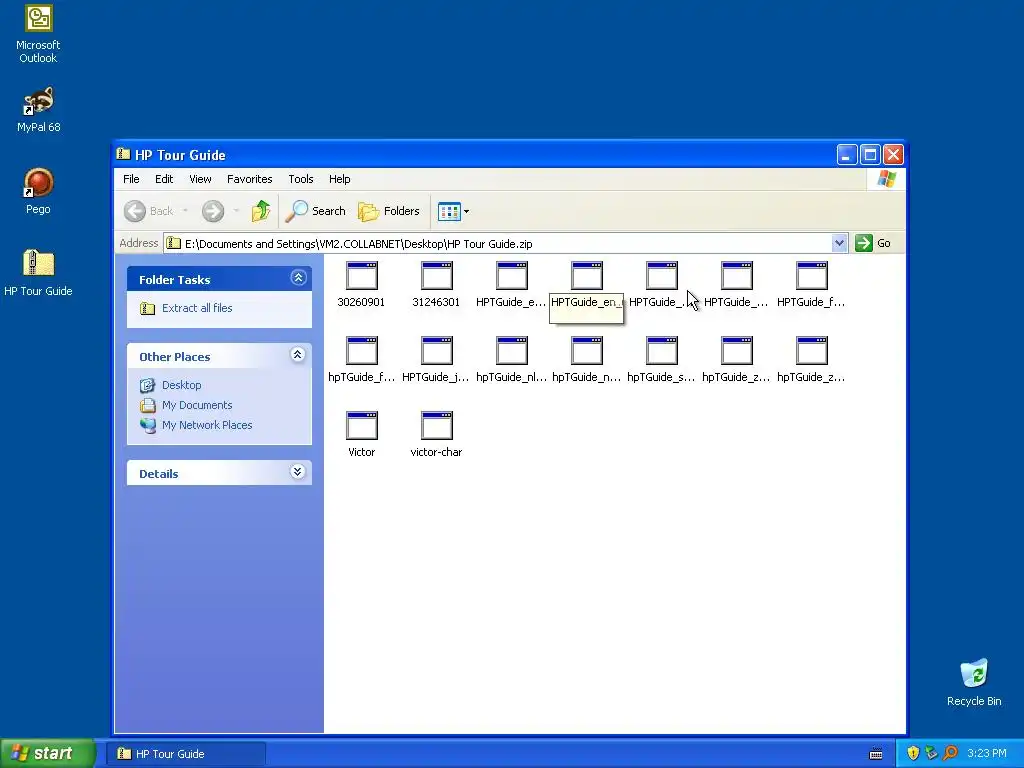
Task: Minimize the HP Tour Guide window
Action: 846,155
